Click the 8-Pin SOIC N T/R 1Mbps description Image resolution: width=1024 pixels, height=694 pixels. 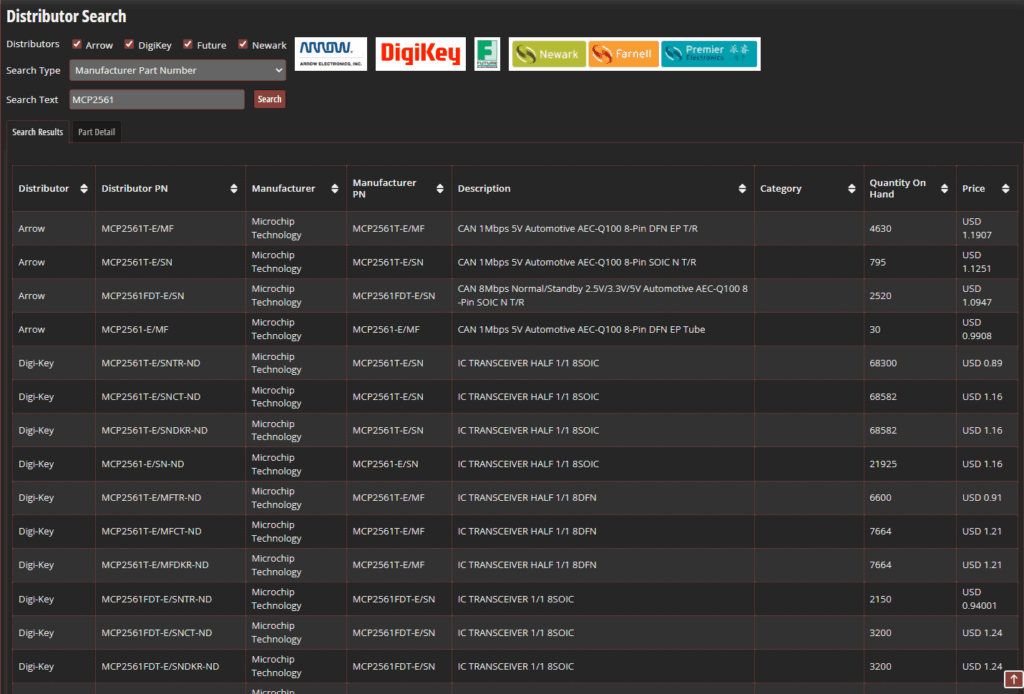[577, 262]
